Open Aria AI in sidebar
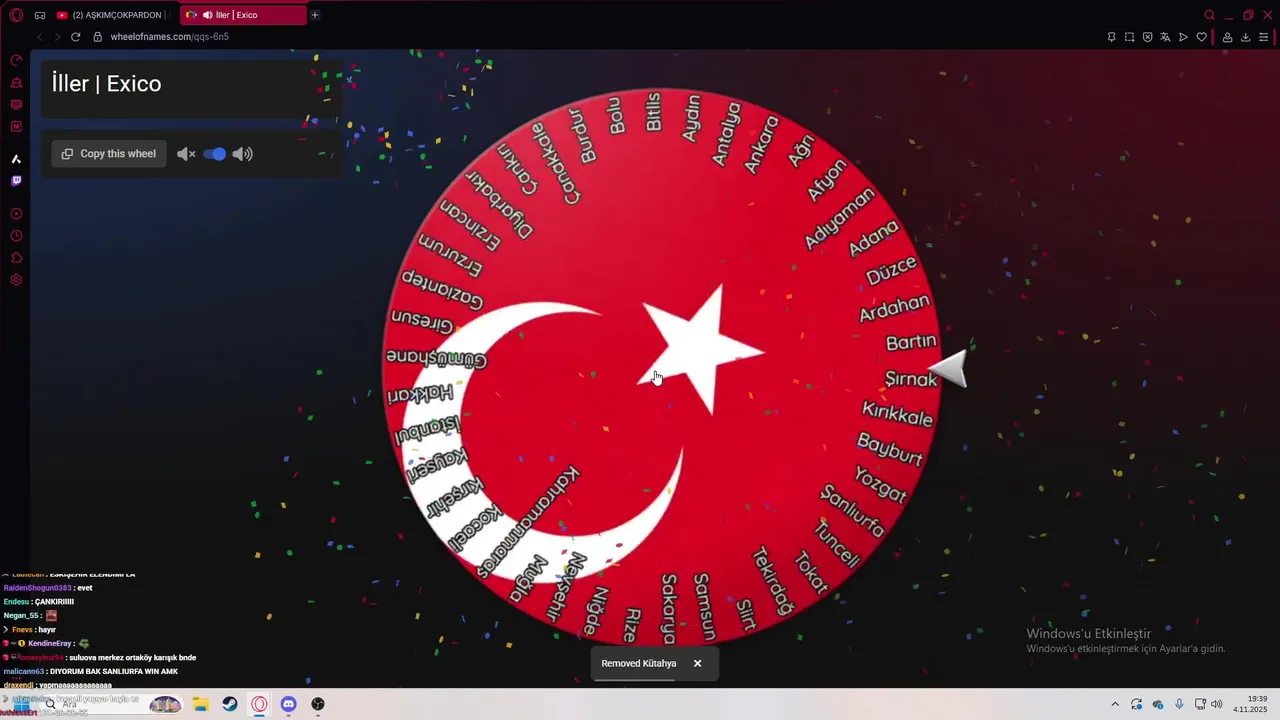The image size is (1280, 720). [x=16, y=159]
